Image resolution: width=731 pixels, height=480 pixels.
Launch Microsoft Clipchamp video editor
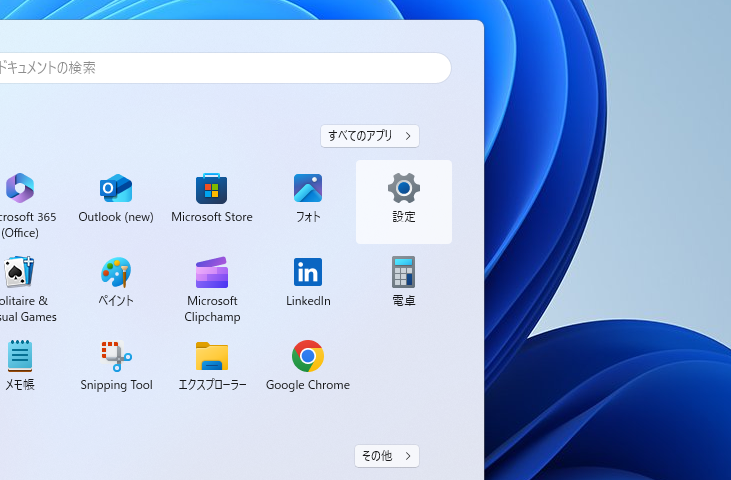(211, 273)
